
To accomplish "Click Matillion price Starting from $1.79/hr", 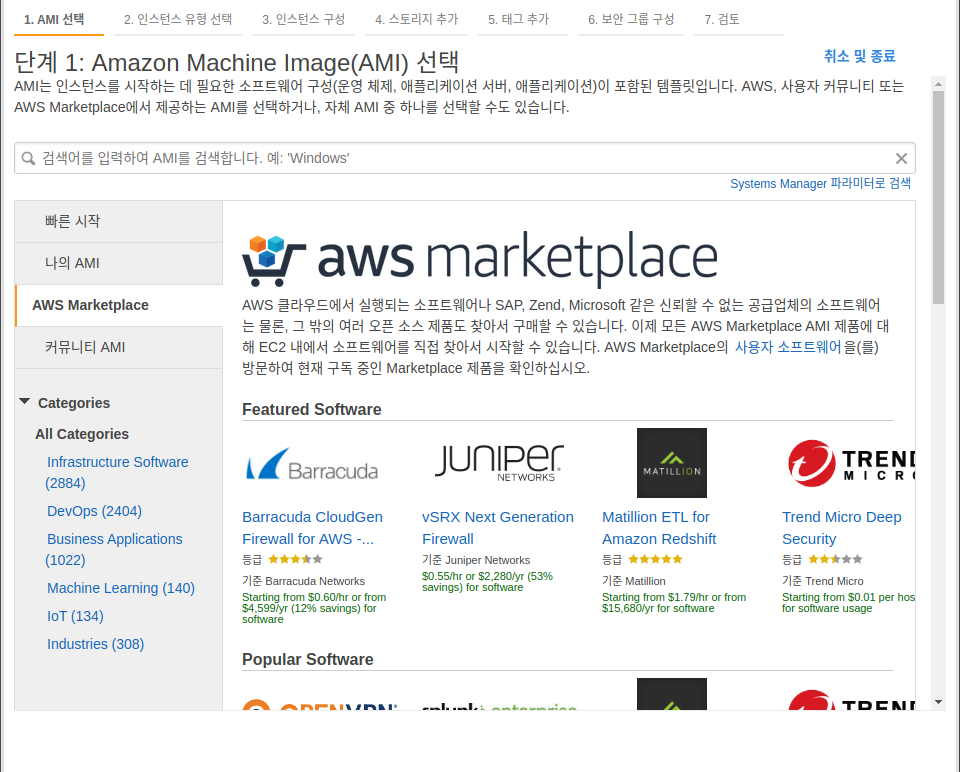I will coord(674,602).
